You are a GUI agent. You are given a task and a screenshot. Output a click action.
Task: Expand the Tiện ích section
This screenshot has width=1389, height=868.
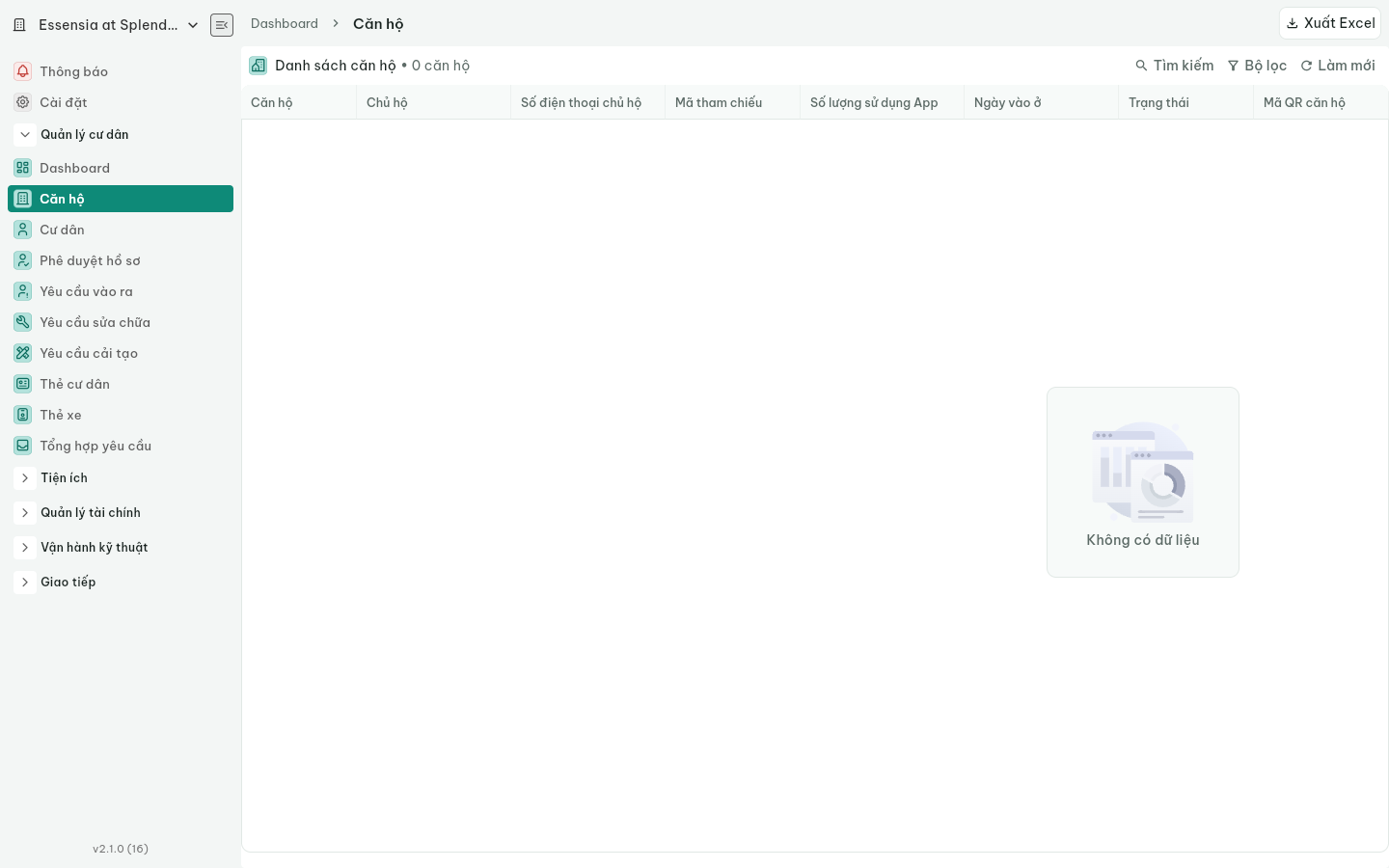25,478
